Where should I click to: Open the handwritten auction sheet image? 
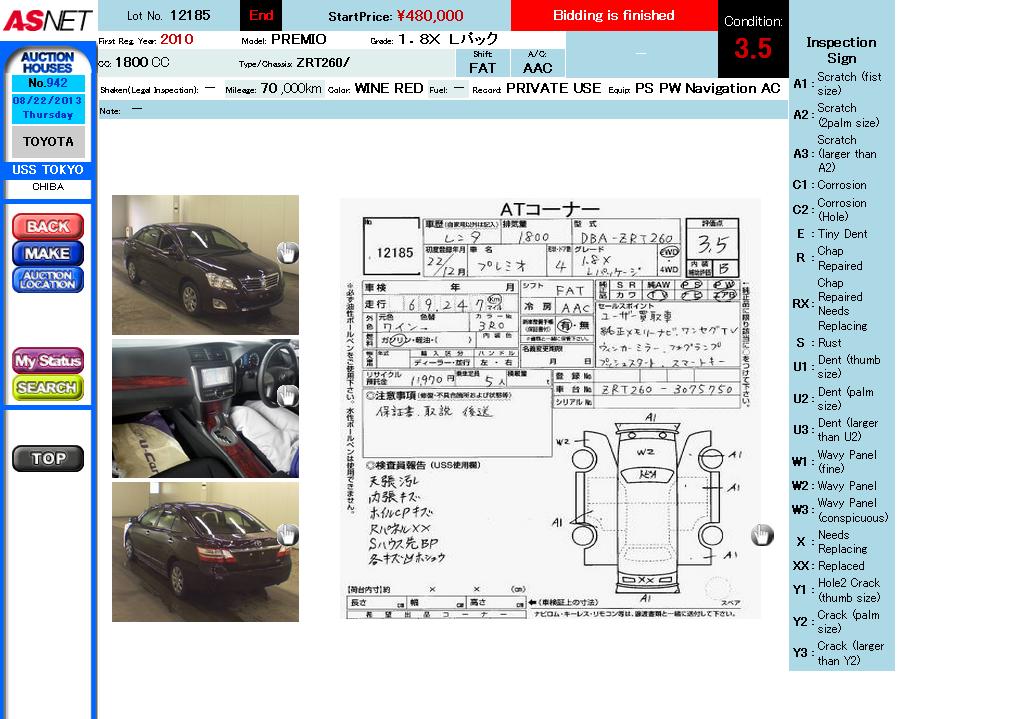tap(550, 408)
